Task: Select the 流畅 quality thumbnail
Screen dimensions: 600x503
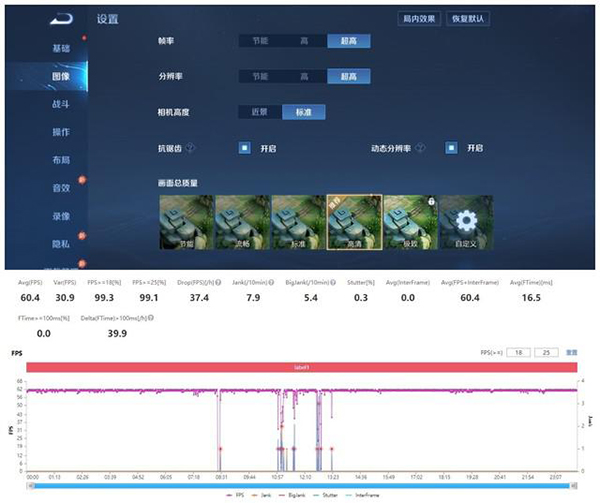Action: point(240,221)
